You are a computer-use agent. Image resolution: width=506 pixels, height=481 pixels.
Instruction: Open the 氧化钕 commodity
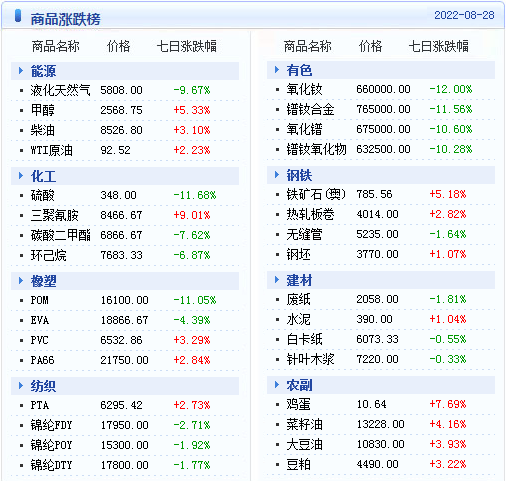coord(304,89)
